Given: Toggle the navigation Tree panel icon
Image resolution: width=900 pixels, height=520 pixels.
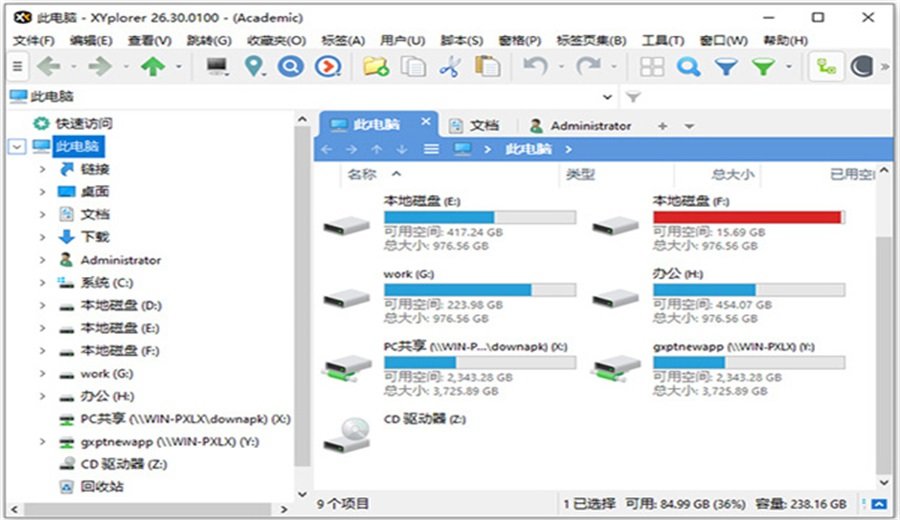Looking at the screenshot, I should tap(825, 67).
